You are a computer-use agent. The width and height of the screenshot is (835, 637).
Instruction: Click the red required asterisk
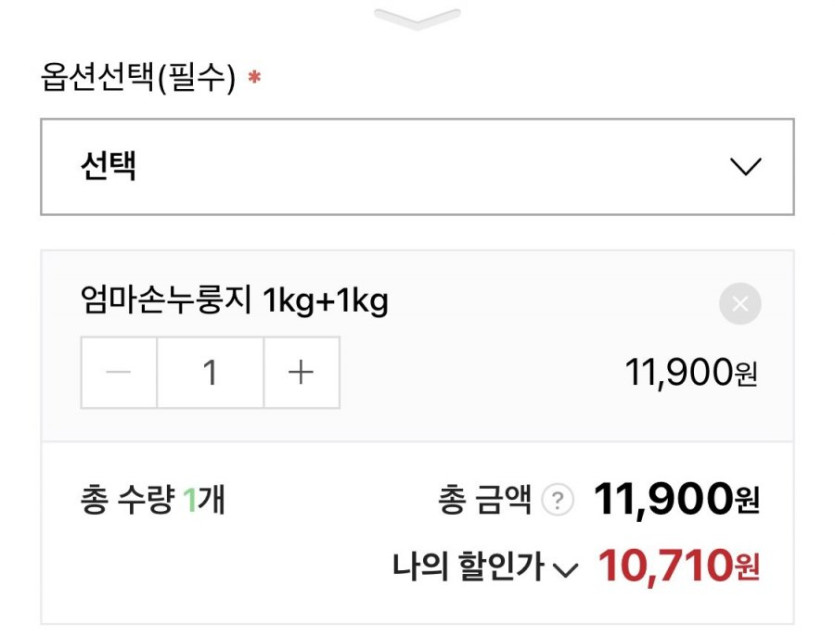point(254,78)
